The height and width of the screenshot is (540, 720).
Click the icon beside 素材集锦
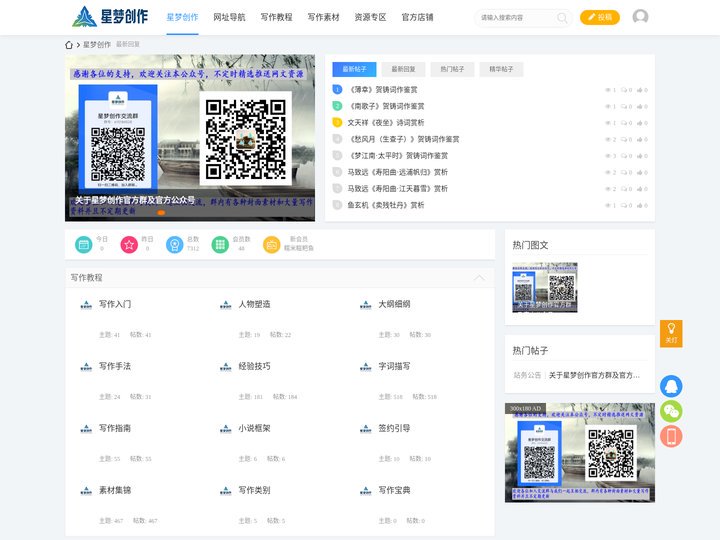click(86, 490)
